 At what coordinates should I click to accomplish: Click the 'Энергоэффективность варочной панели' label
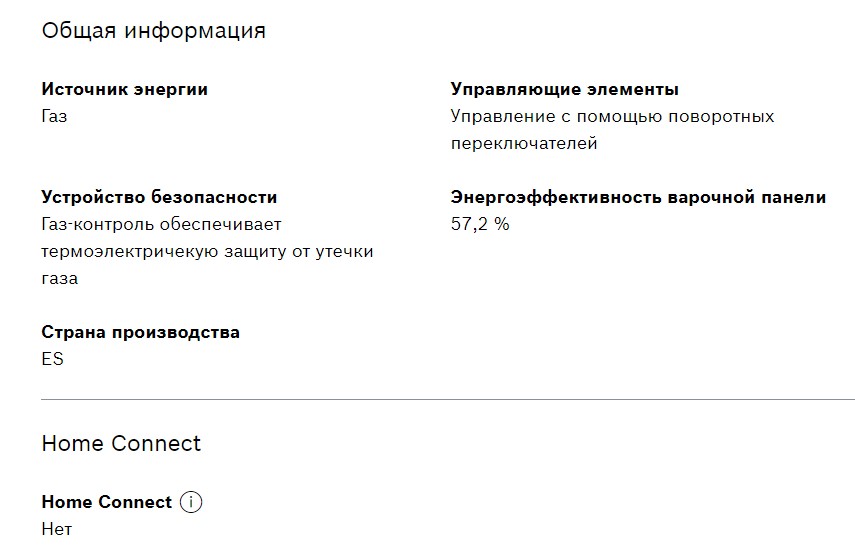pos(638,197)
